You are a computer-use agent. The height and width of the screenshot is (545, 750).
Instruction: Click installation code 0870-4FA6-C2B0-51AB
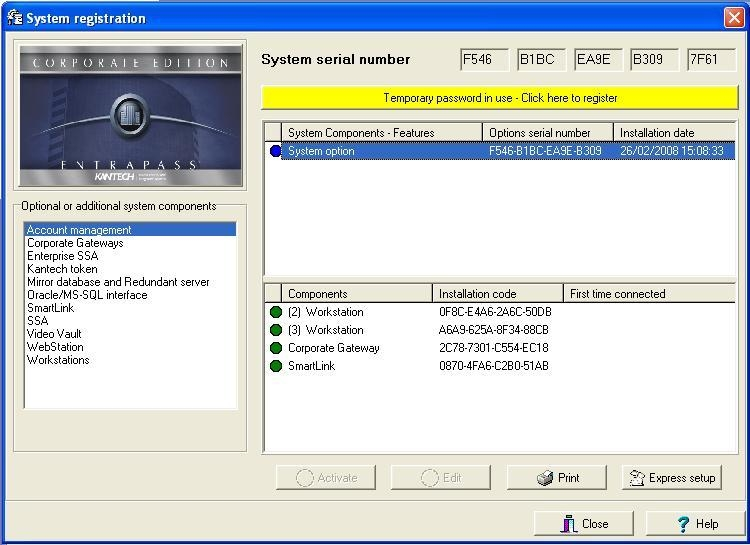pos(494,366)
